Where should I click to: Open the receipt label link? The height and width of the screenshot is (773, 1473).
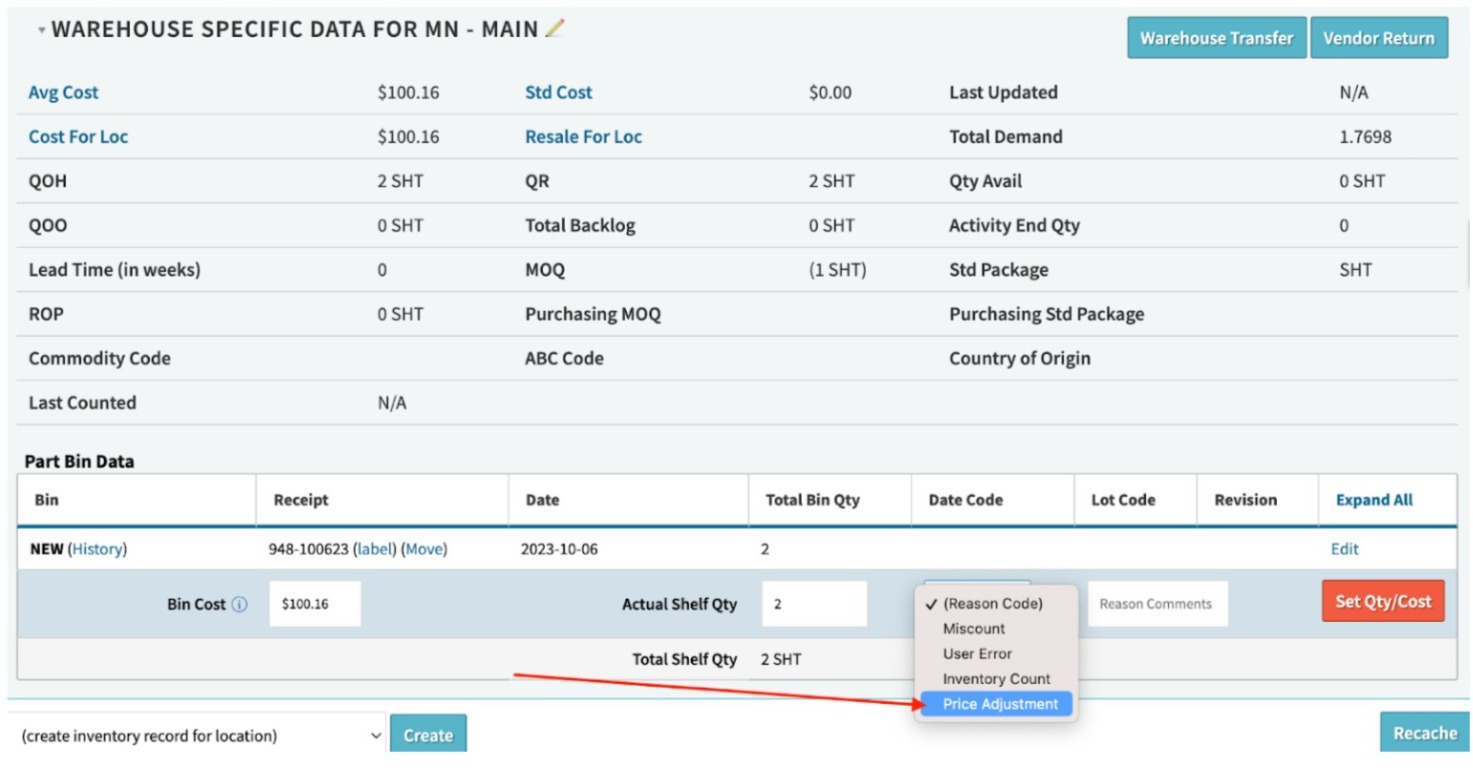376,549
